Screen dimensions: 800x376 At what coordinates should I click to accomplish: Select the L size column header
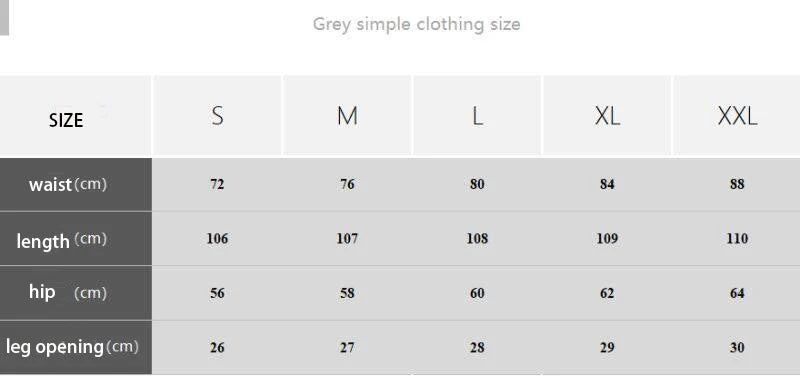[477, 115]
